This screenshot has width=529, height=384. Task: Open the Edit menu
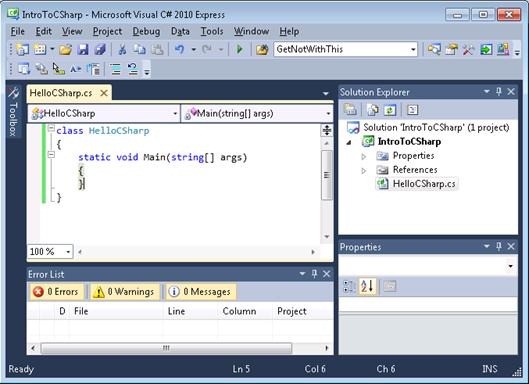[x=44, y=31]
